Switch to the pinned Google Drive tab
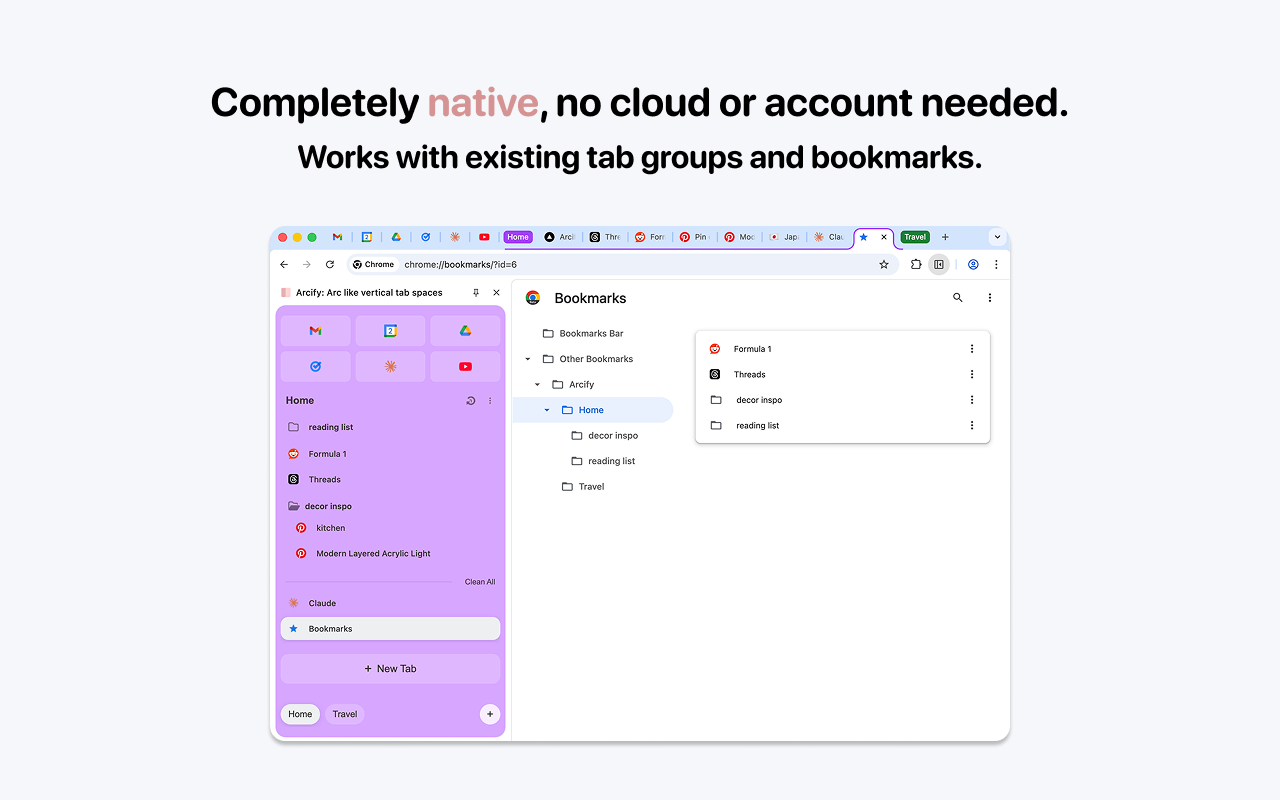This screenshot has height=800, width=1280. [396, 237]
